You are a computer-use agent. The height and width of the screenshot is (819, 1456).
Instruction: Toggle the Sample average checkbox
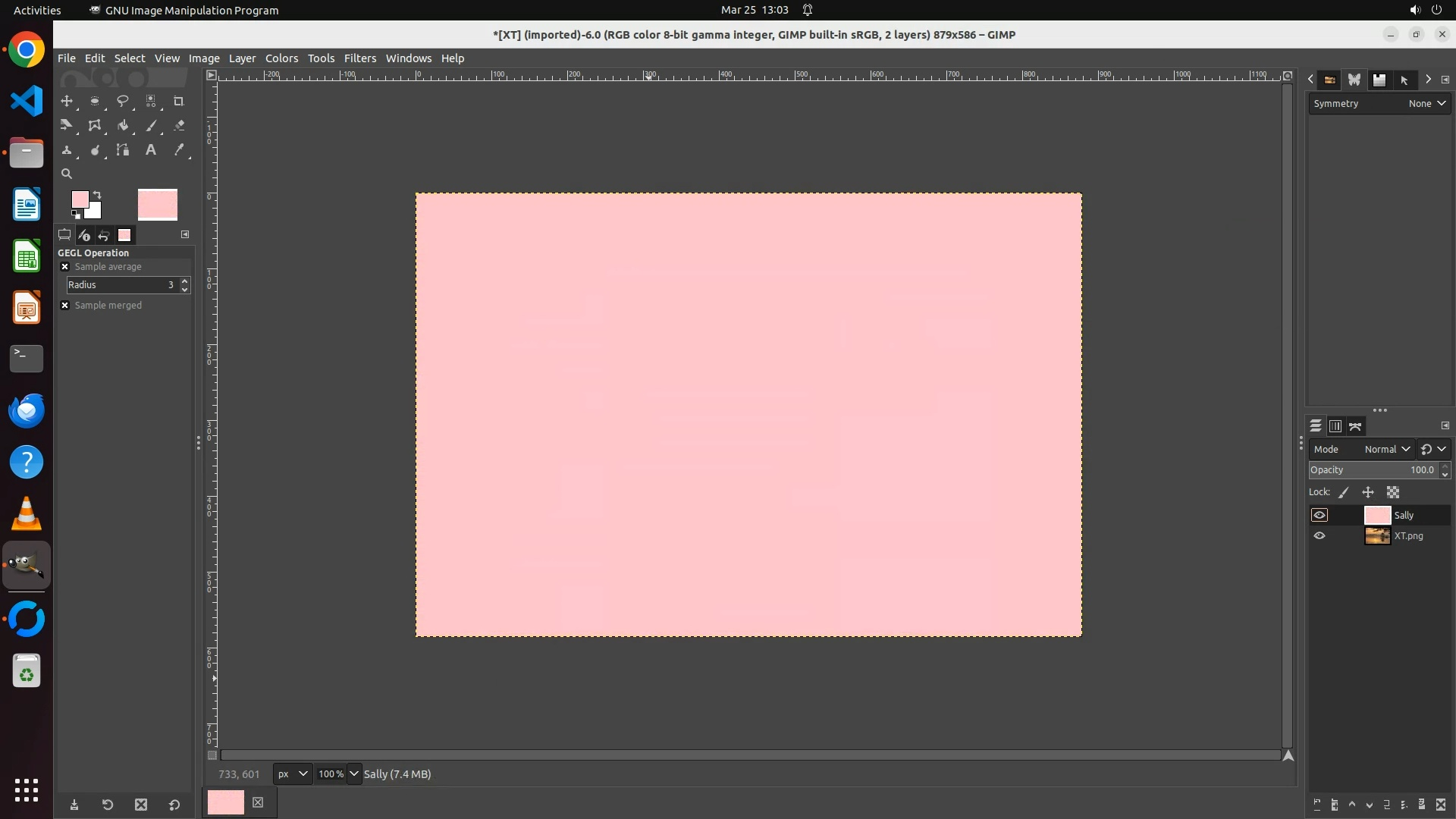(65, 267)
